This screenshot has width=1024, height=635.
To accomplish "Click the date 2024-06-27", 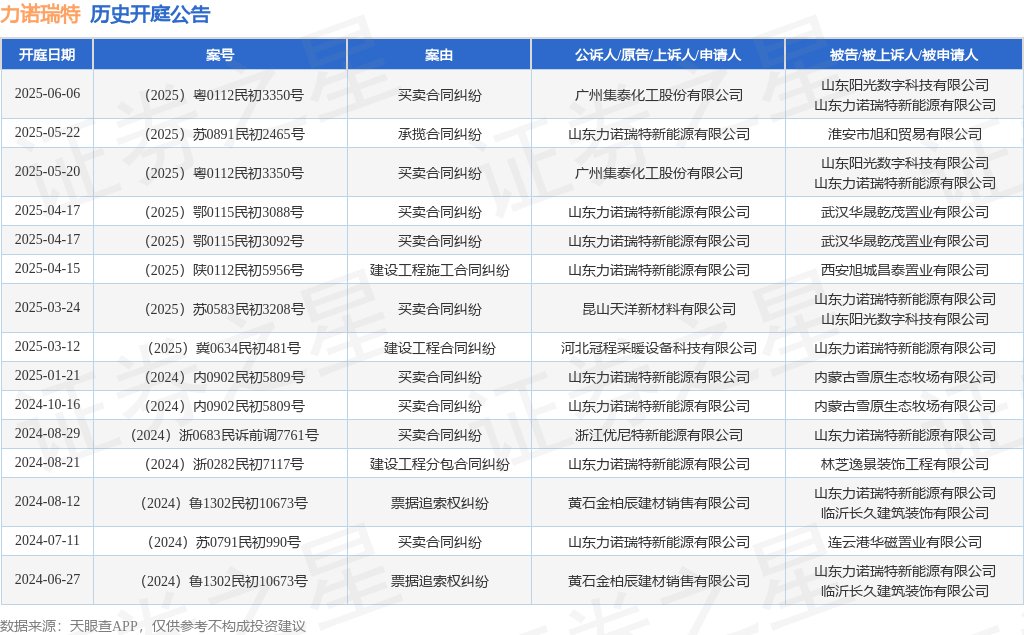I will (x=47, y=579).
